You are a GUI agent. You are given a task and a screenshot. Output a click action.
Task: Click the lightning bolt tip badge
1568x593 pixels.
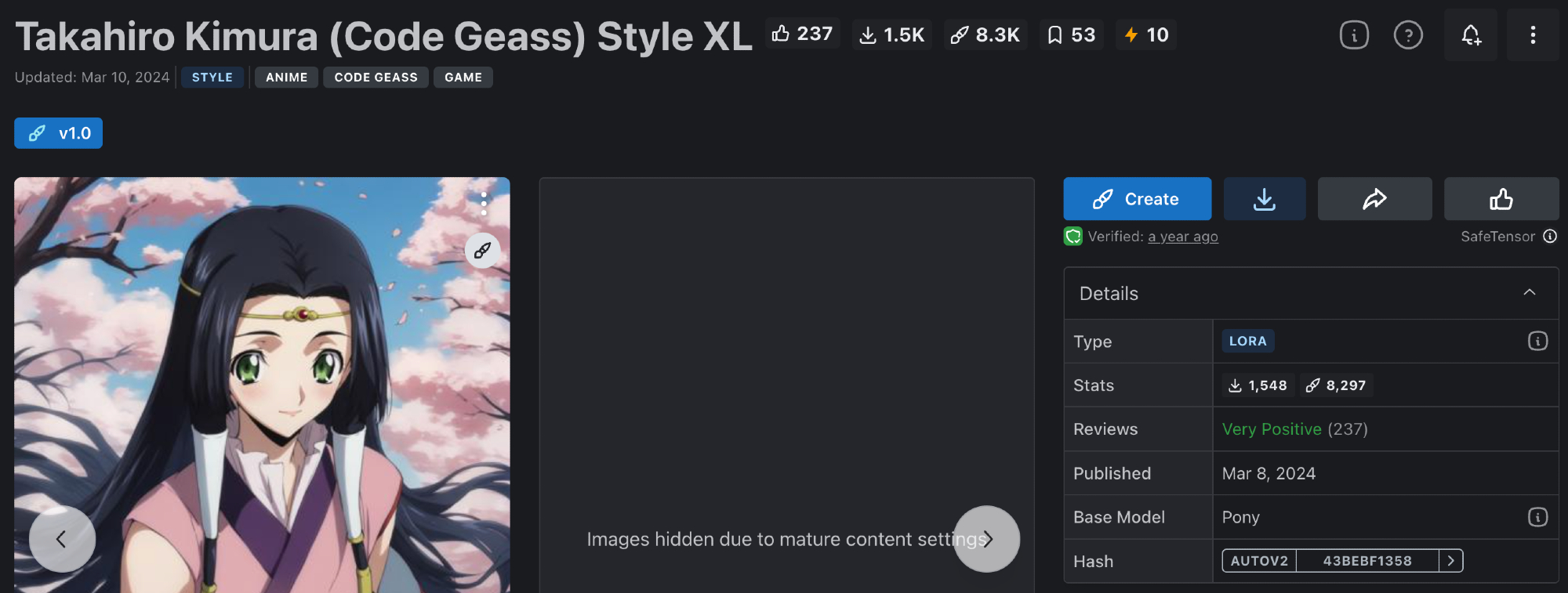point(1145,35)
